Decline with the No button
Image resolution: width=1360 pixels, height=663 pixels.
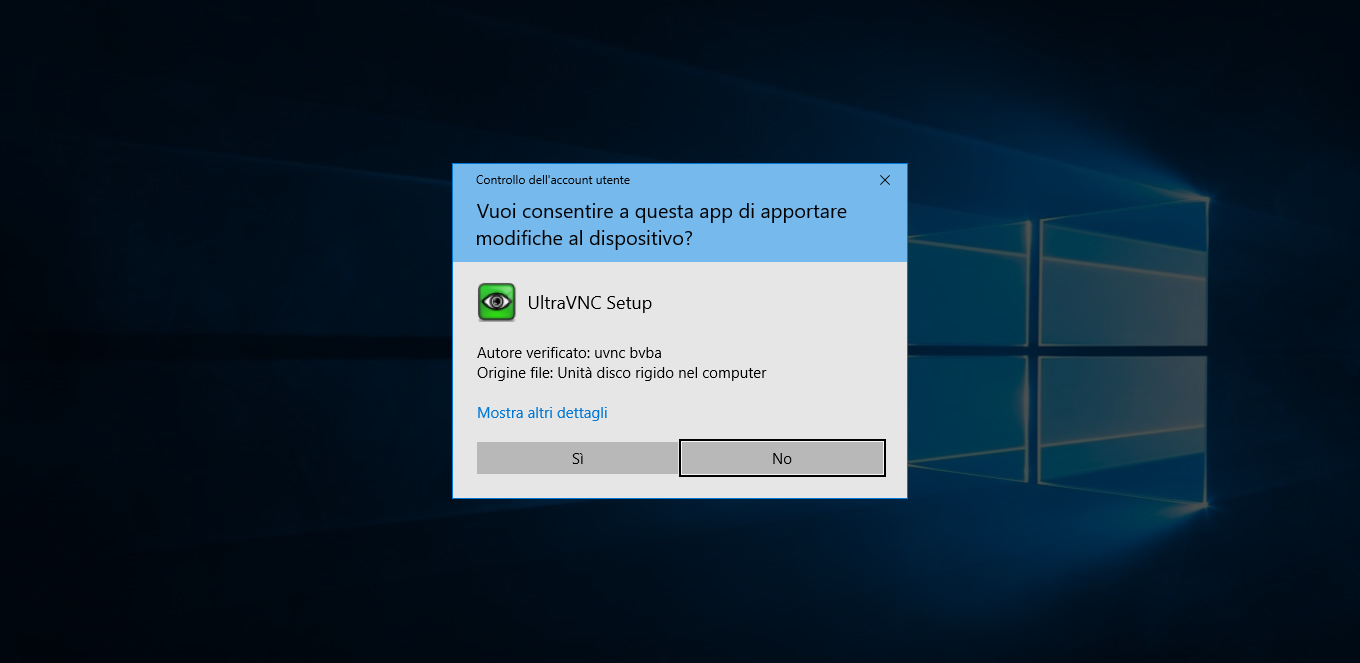[782, 458]
